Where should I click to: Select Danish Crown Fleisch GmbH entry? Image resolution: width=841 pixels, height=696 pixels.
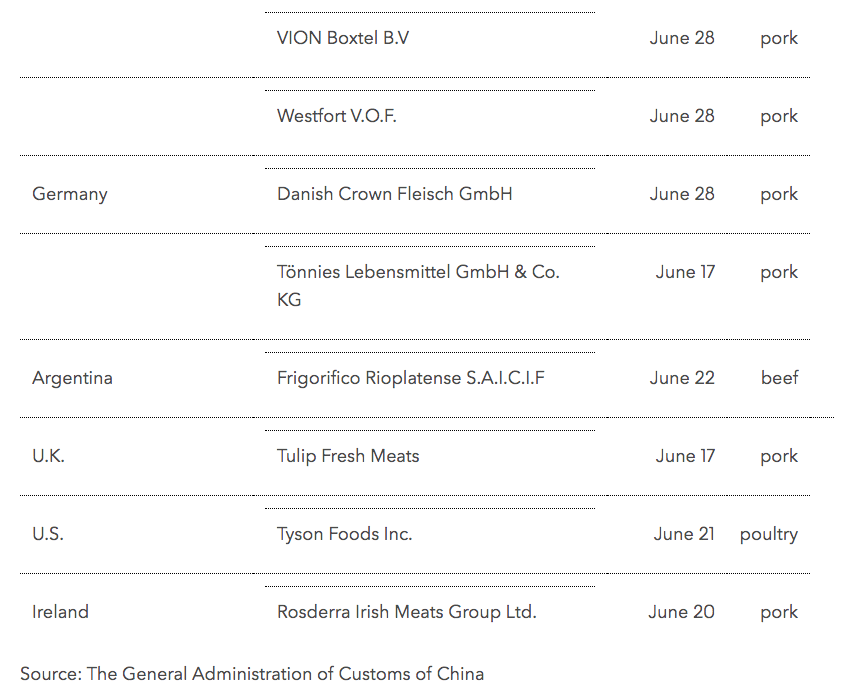coord(394,194)
